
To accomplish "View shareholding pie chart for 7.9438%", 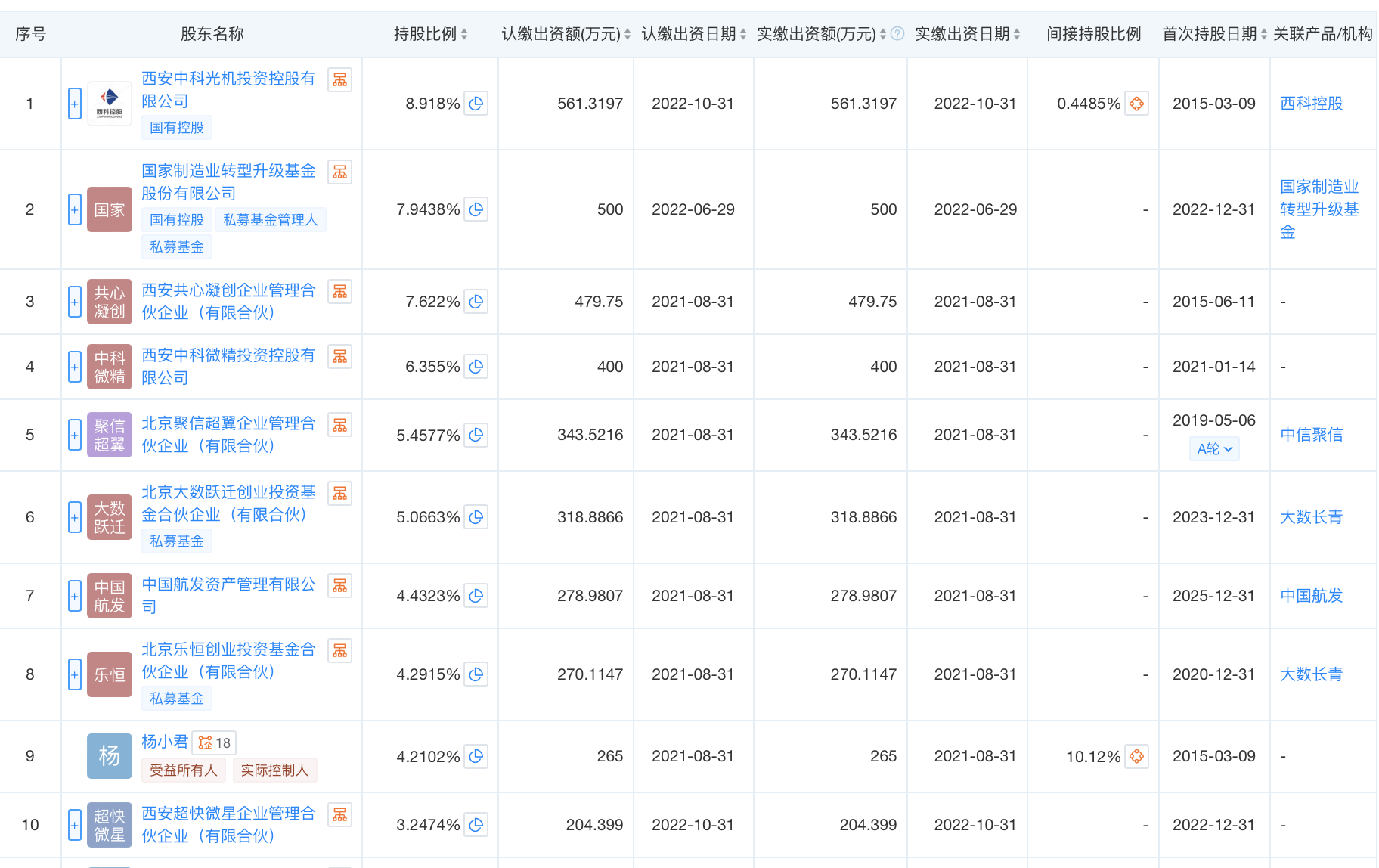I will click(476, 209).
